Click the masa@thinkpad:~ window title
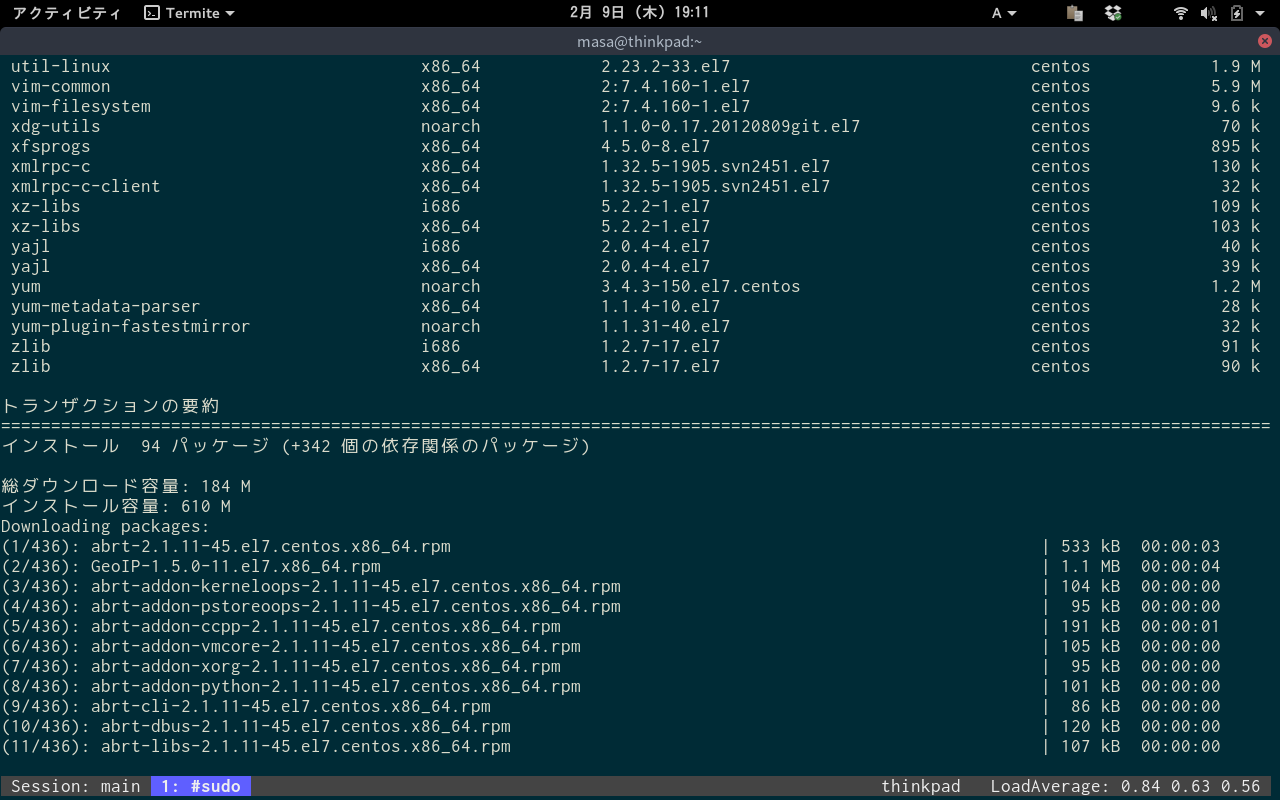The height and width of the screenshot is (800, 1280). [639, 41]
